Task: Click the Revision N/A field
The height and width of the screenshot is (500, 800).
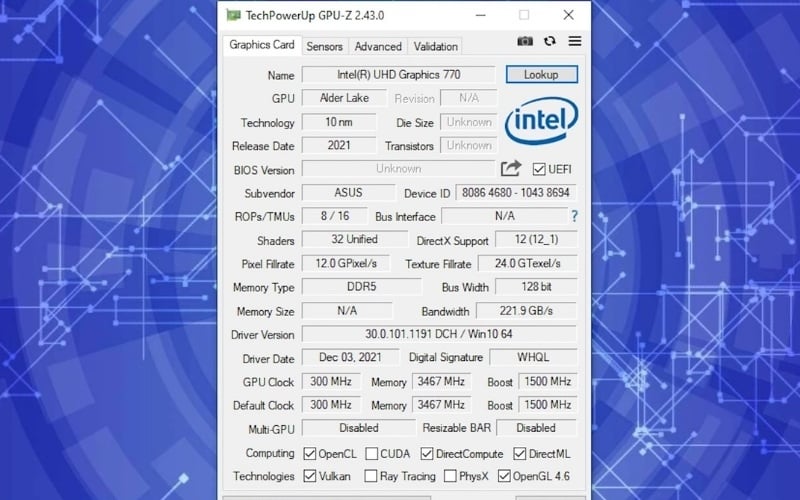Action: (469, 98)
